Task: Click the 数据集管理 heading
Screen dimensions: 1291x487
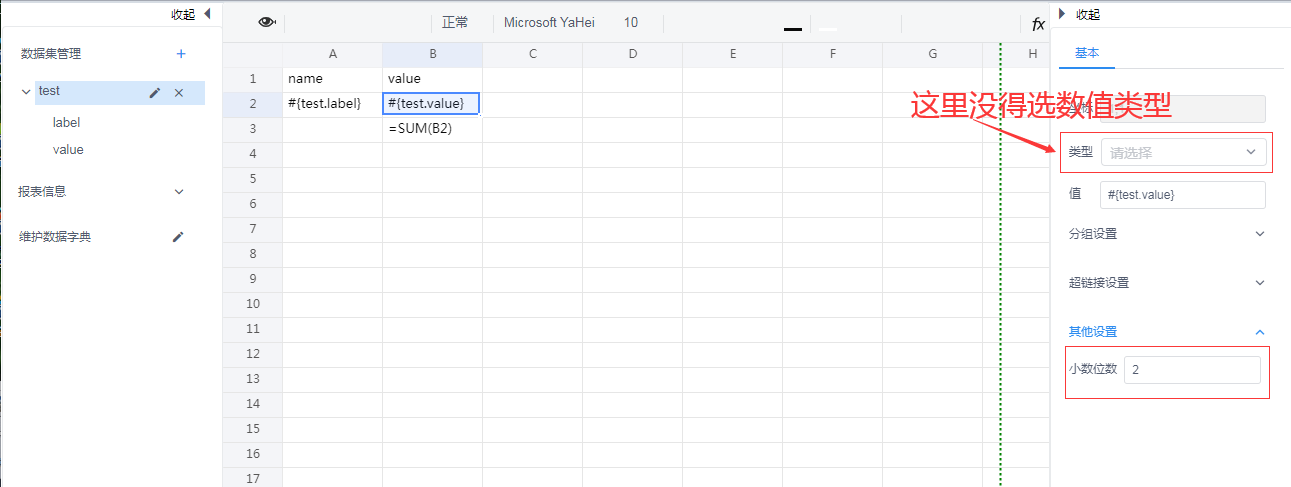Action: click(x=51, y=54)
